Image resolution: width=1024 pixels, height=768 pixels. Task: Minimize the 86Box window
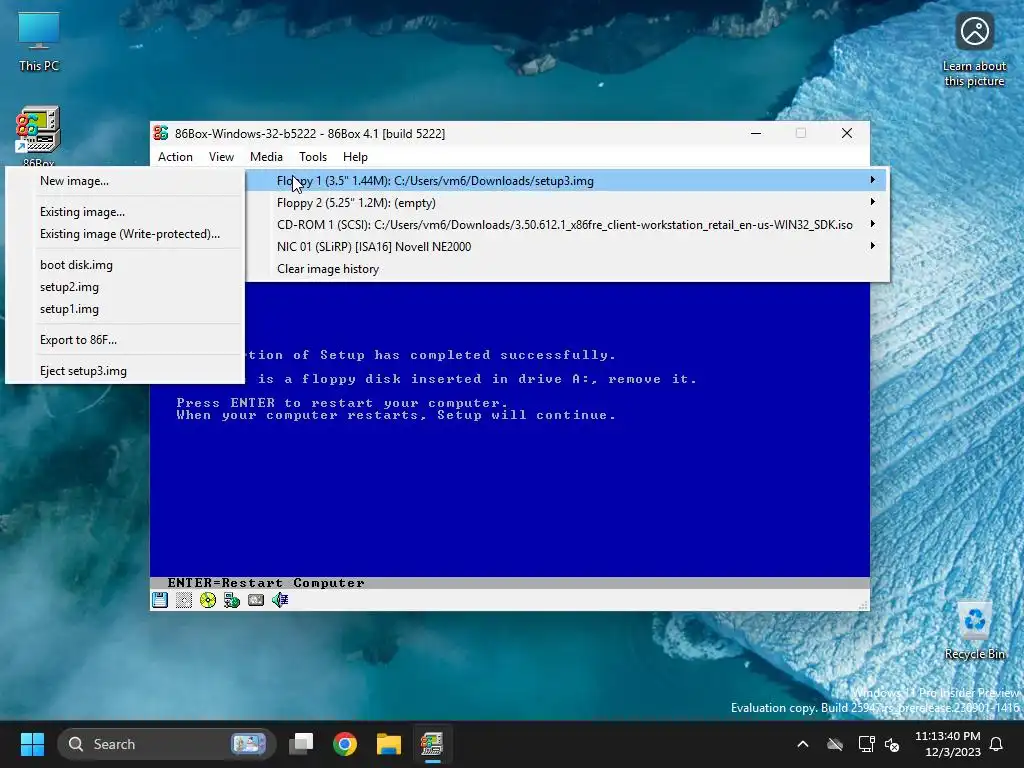pyautogui.click(x=756, y=133)
